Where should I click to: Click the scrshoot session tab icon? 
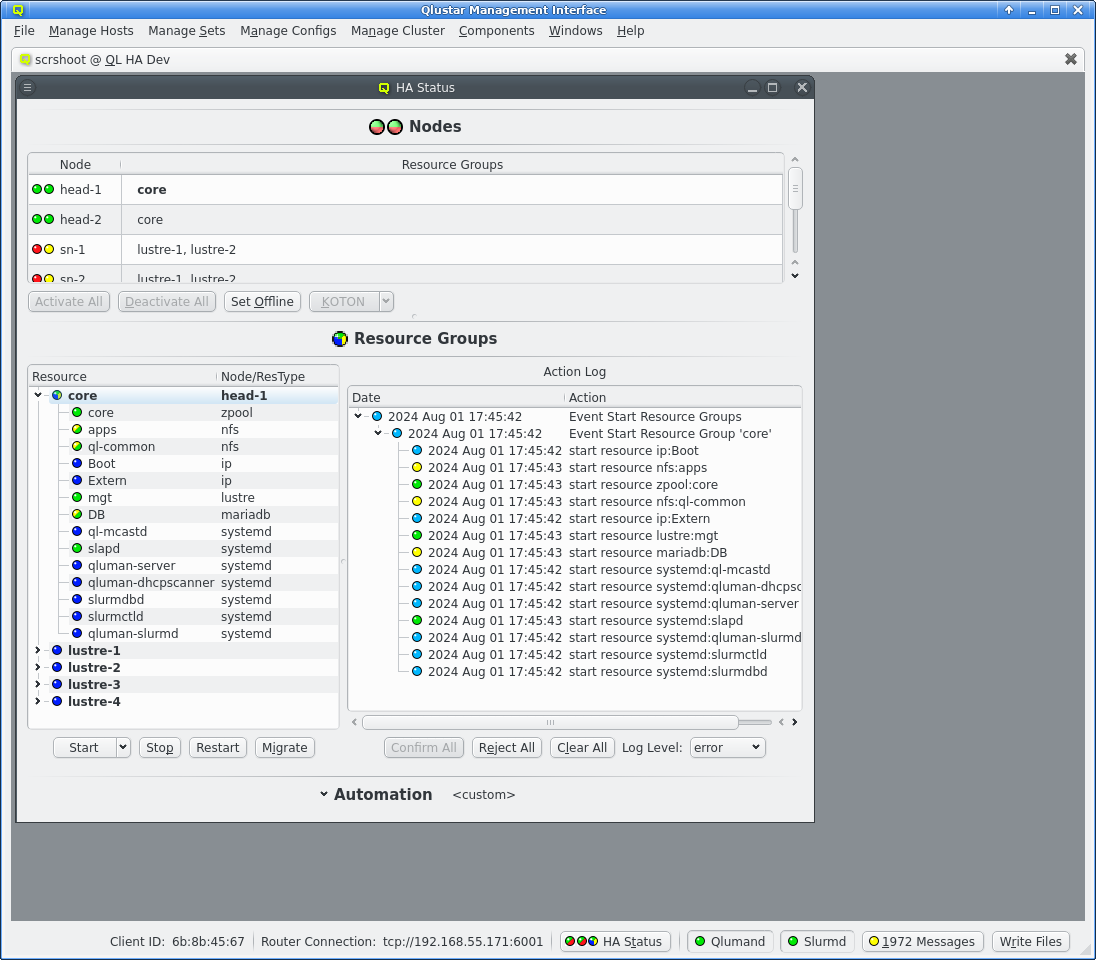pos(25,59)
